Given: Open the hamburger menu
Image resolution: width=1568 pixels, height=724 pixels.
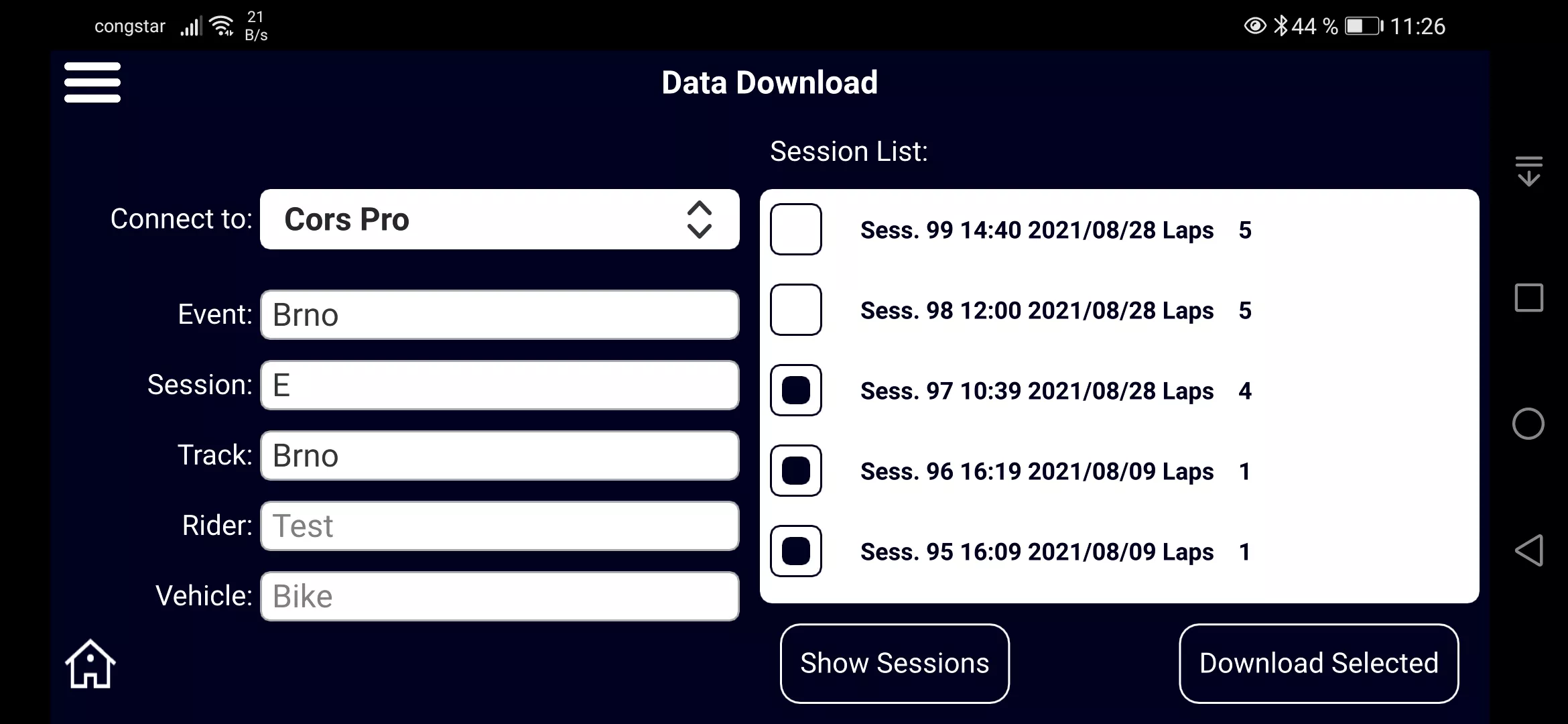Looking at the screenshot, I should [x=92, y=82].
